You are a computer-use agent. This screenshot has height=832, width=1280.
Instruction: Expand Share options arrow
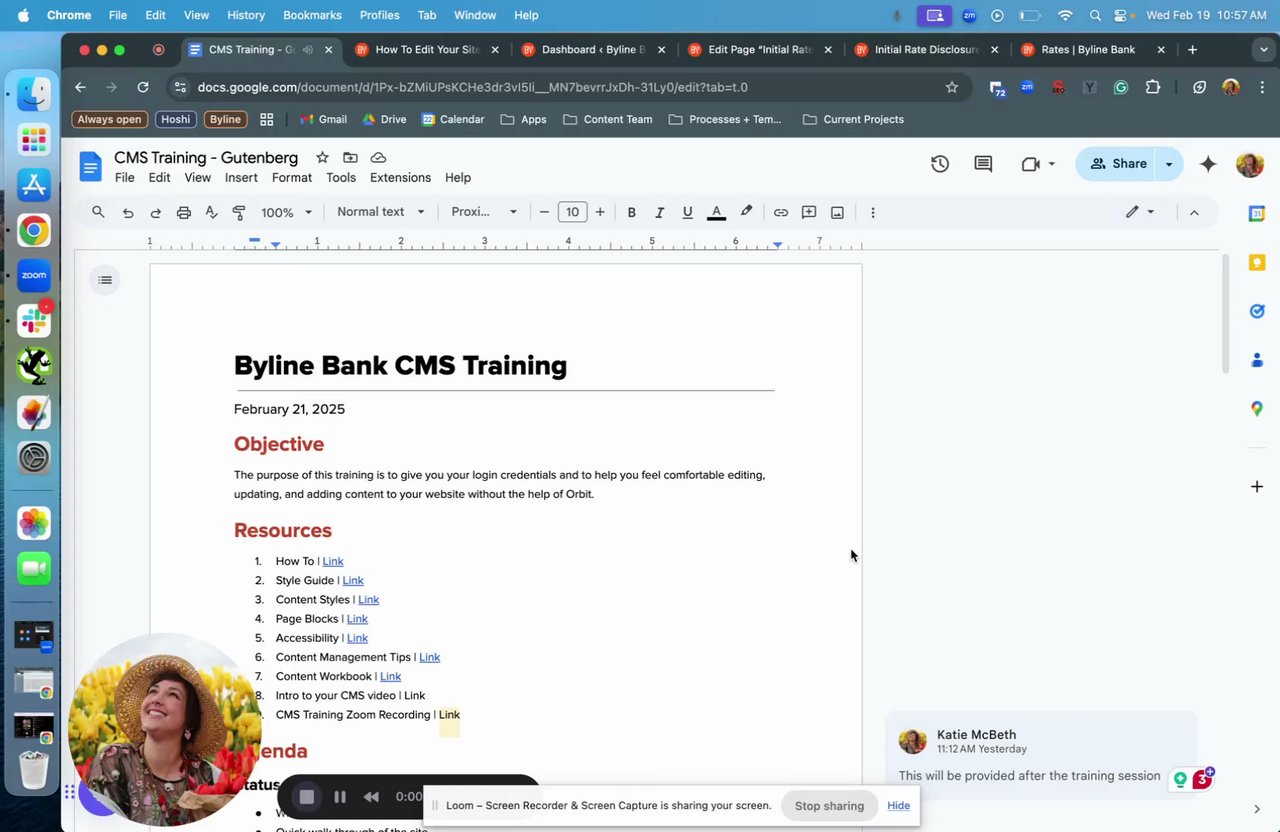[x=1169, y=164]
